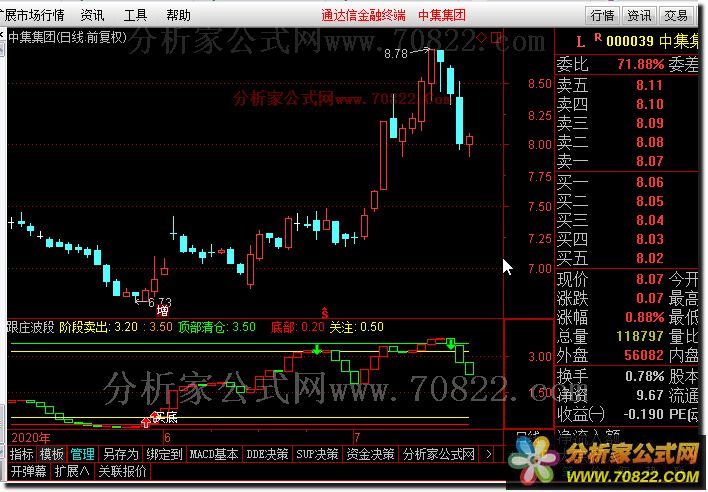Click the 增 marker below candles

click(x=162, y=311)
